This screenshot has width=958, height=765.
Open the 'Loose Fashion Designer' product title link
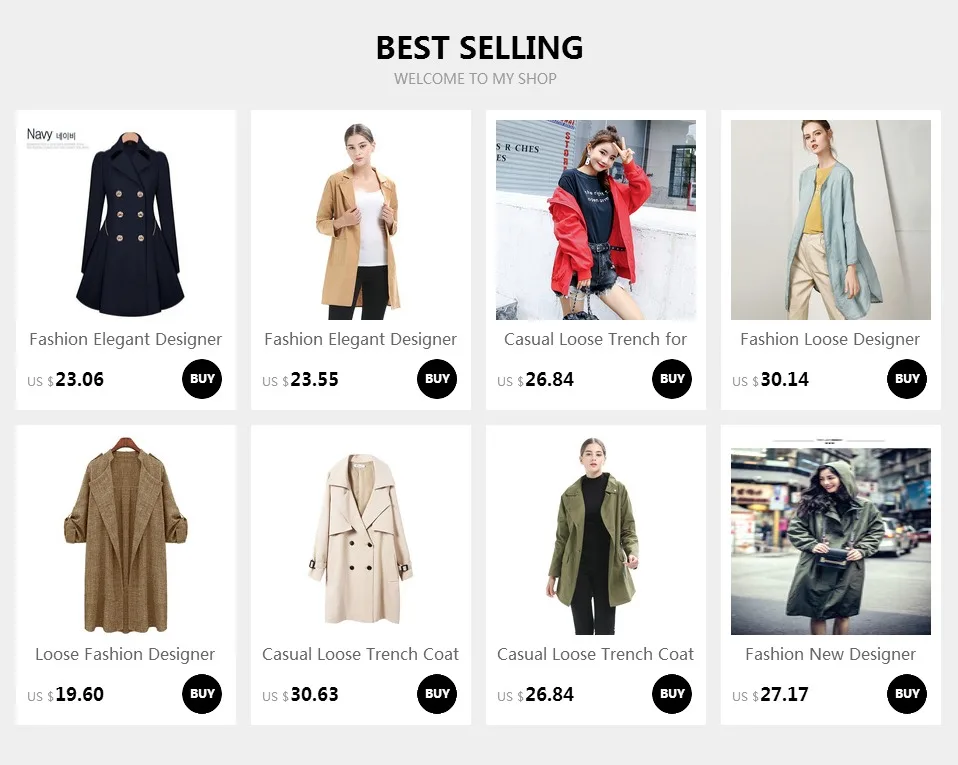tap(125, 654)
